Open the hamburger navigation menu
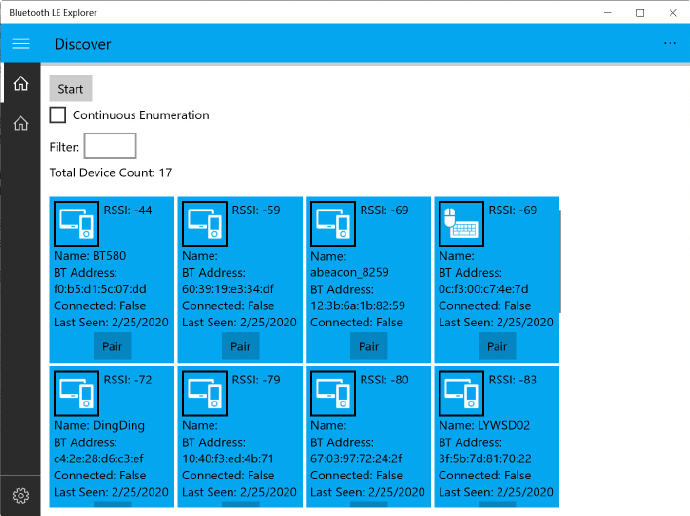 click(21, 44)
